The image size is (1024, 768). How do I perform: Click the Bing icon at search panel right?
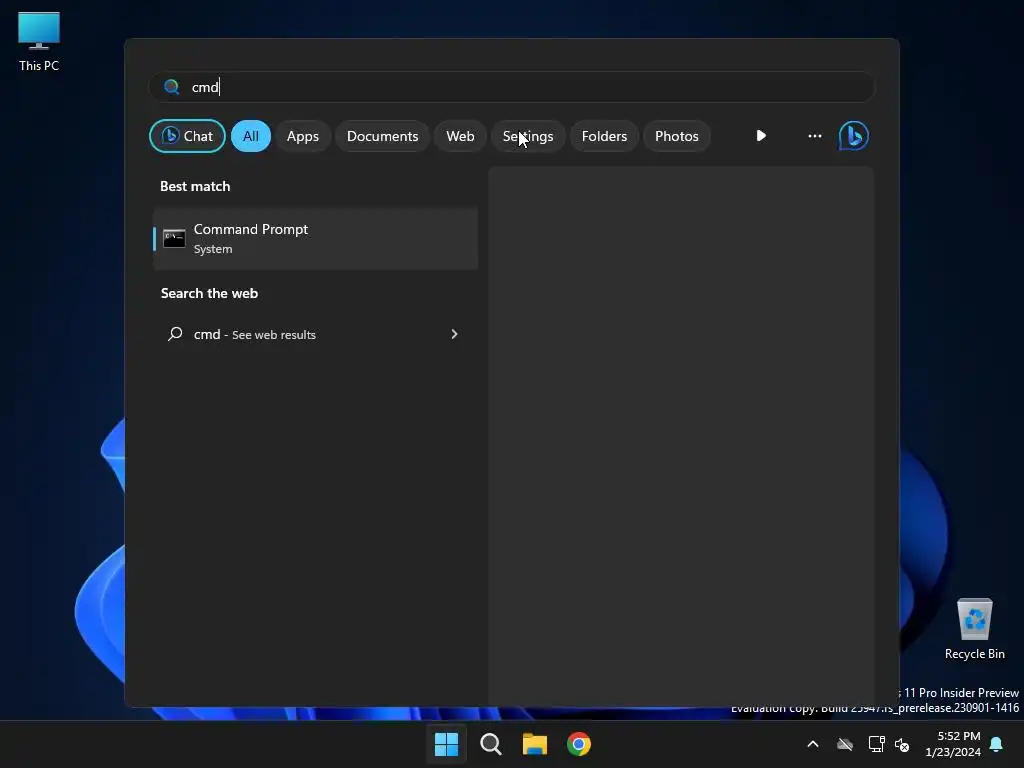point(854,136)
